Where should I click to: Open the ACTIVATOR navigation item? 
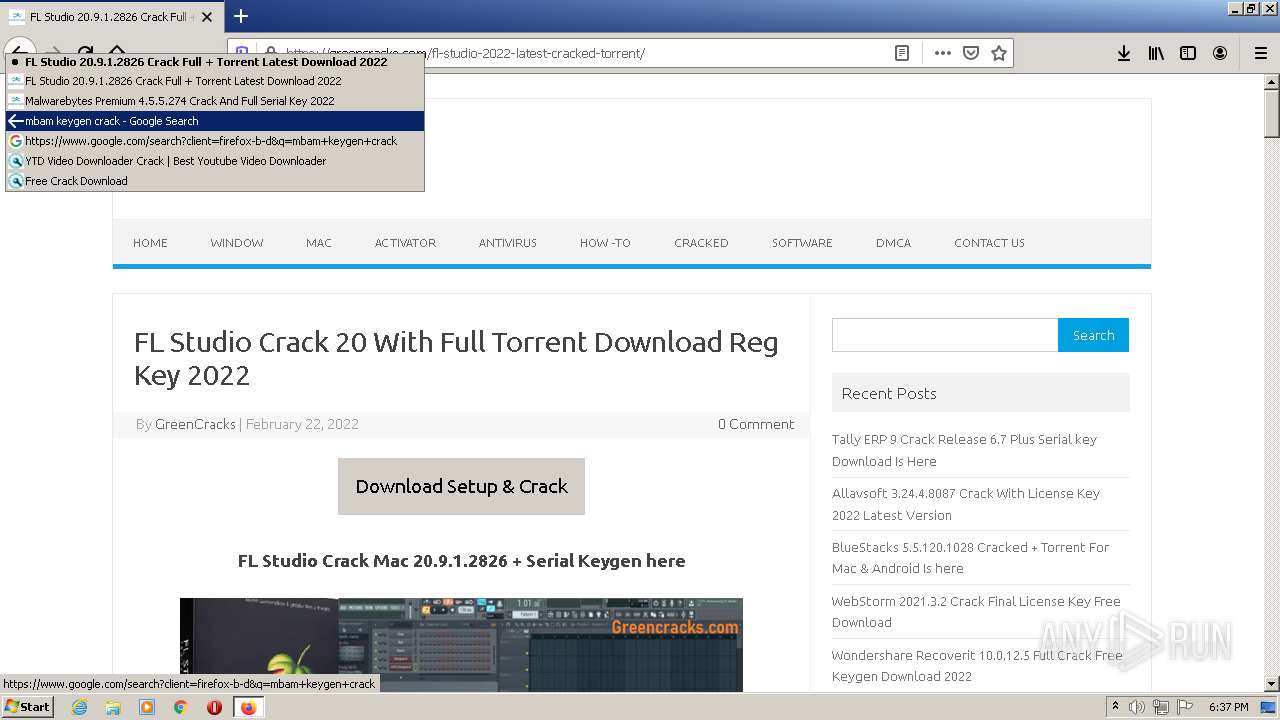tap(405, 243)
